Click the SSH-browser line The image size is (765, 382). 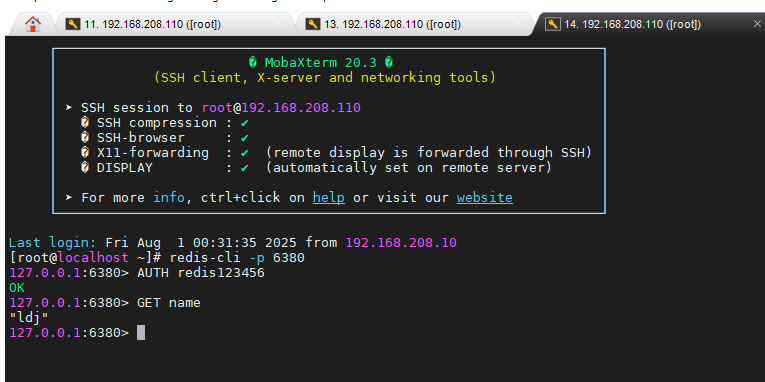165,138
